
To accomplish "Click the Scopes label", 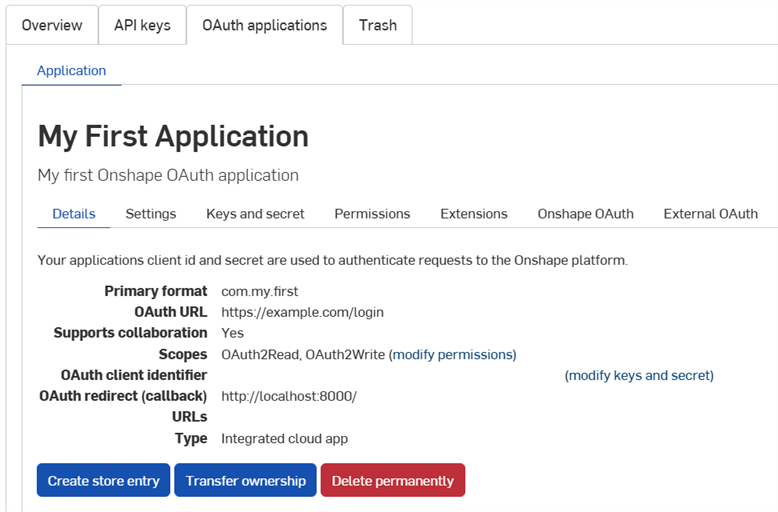I will 183,354.
